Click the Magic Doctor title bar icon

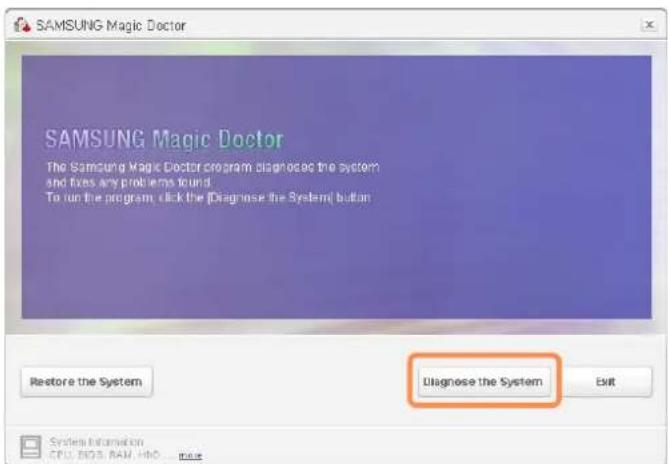(22, 25)
